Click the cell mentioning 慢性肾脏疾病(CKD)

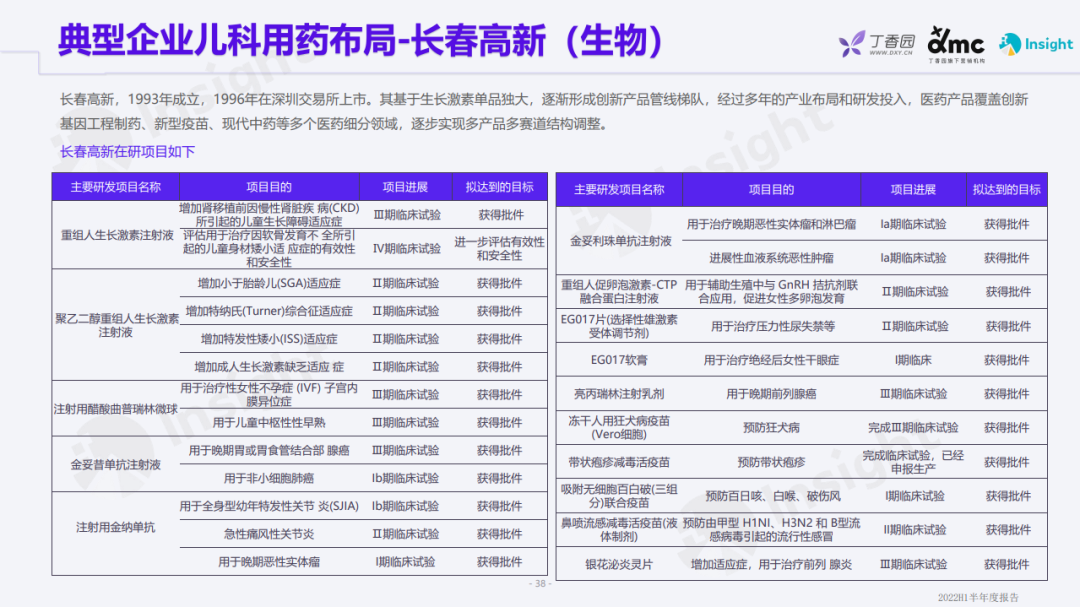coord(269,215)
